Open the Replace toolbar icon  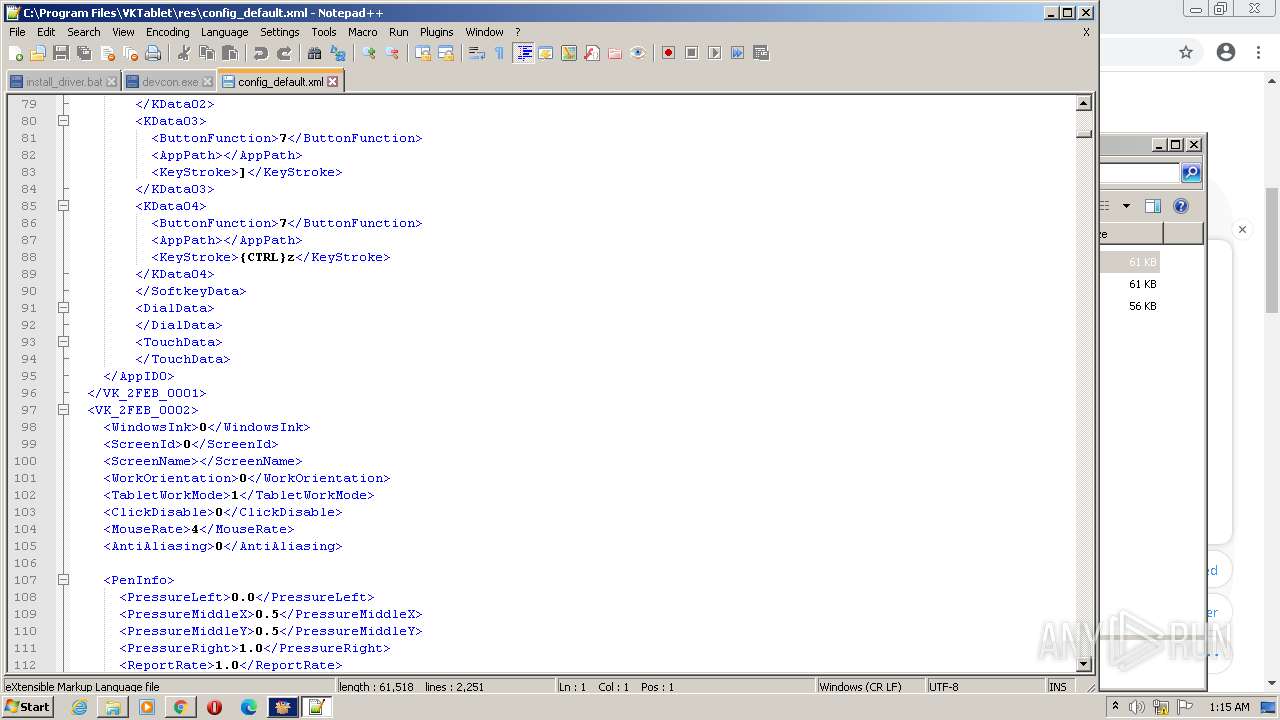pyautogui.click(x=338, y=53)
